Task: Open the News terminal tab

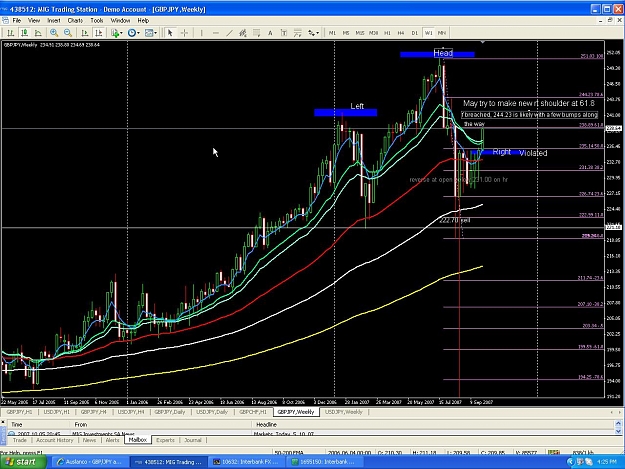Action: pyautogui.click(x=89, y=440)
